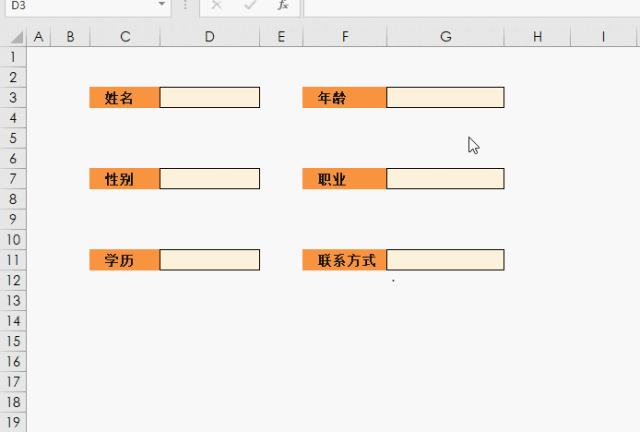This screenshot has height=432, width=640.
Task: Select the input cell next to 联系方式
Action: pyautogui.click(x=445, y=260)
